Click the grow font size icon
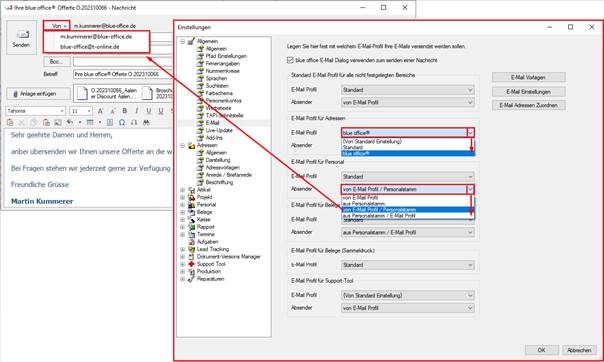604x362 pixels. pyautogui.click(x=101, y=111)
